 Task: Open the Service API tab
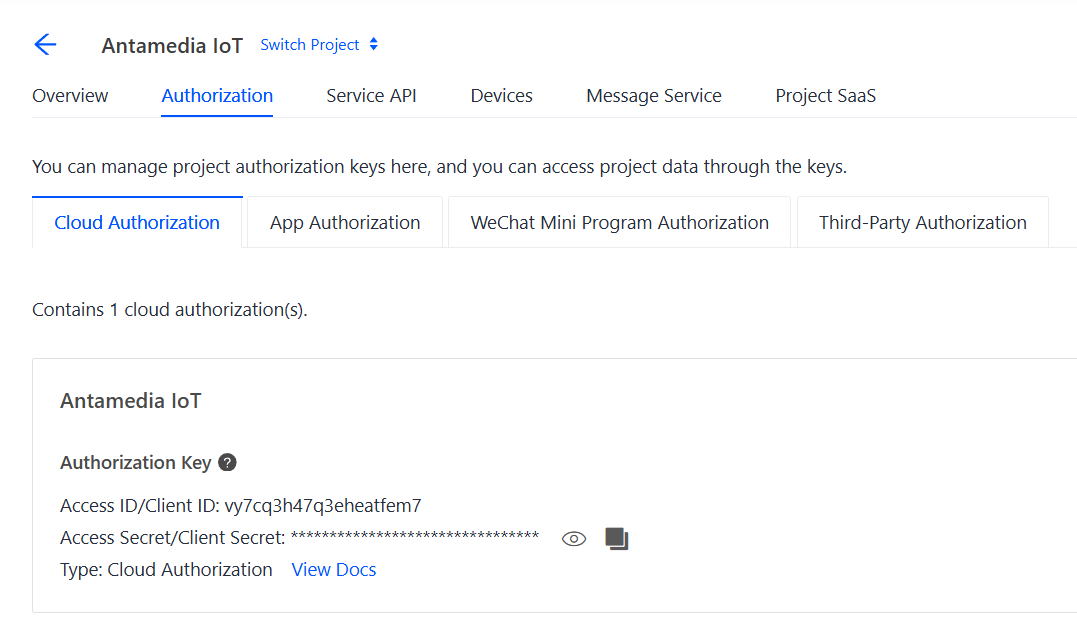[x=371, y=96]
